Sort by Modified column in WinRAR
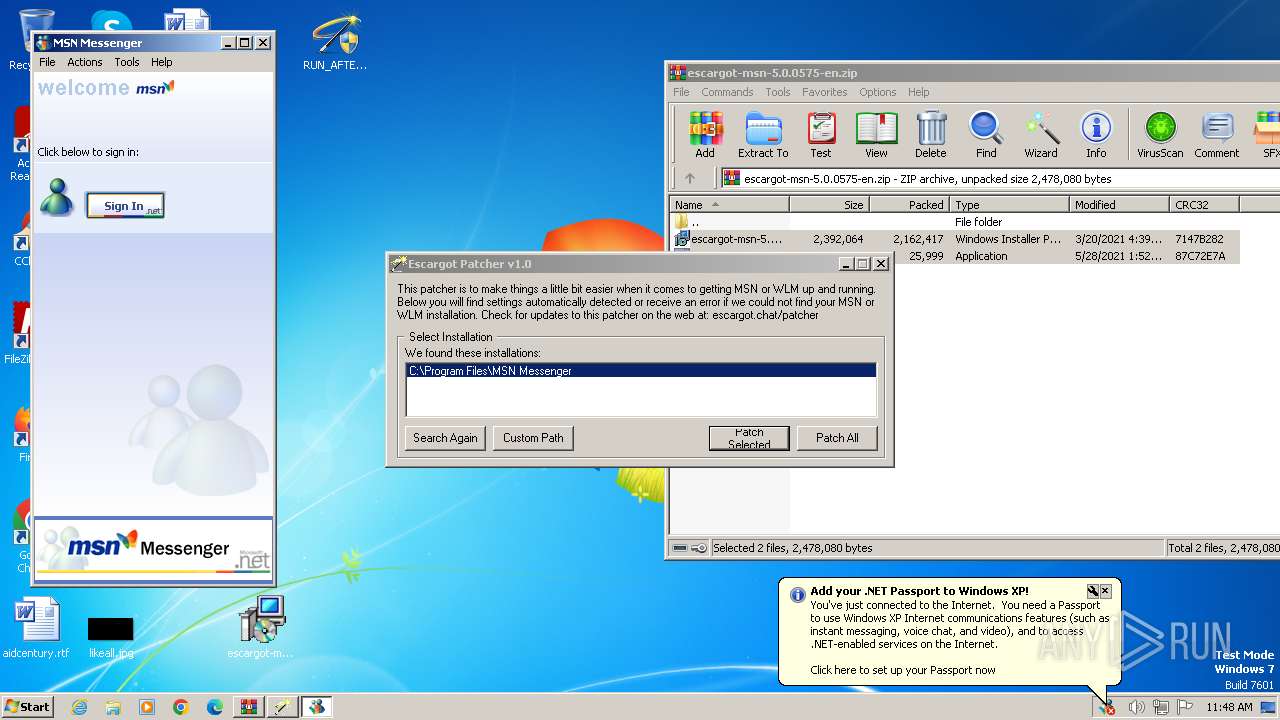Viewport: 1280px width, 720px height. point(1120,205)
